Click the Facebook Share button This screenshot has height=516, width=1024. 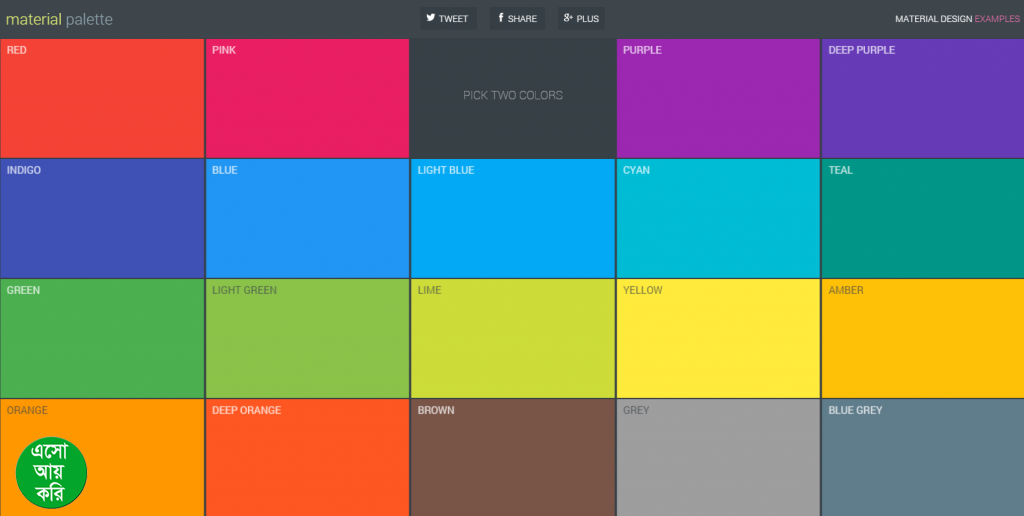click(517, 19)
